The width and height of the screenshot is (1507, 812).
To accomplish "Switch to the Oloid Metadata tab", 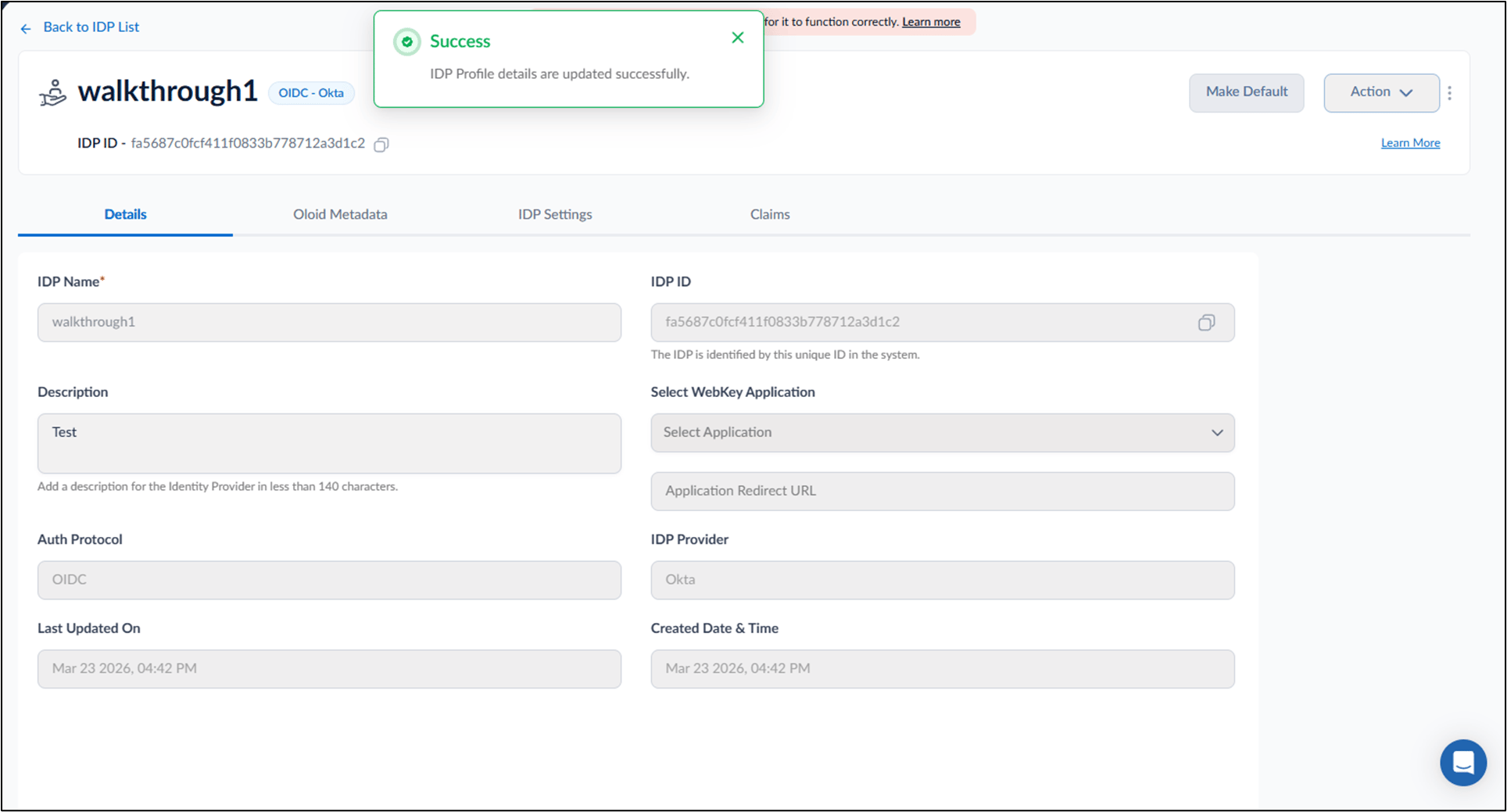I will 340,214.
